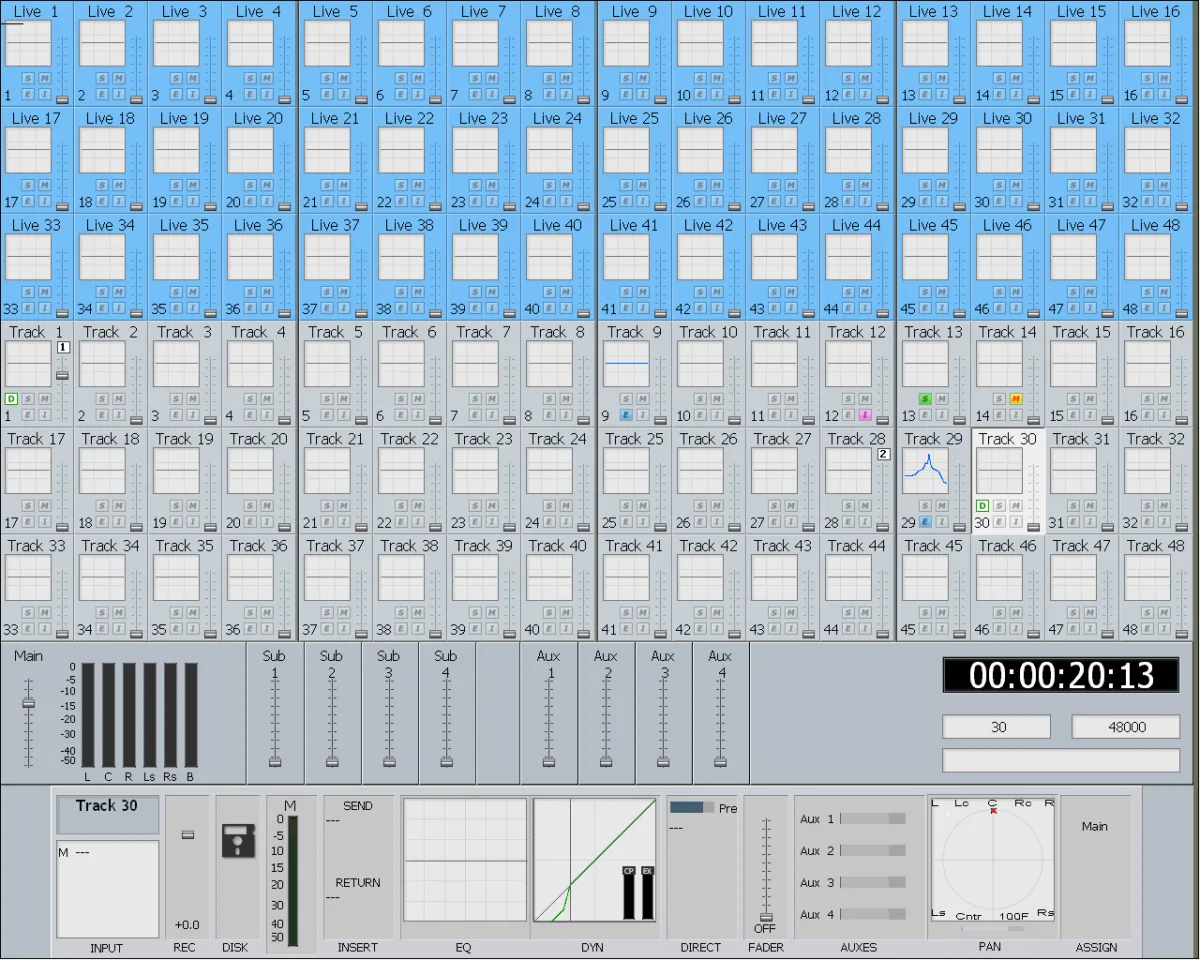Screen dimensions: 1200x960
Task: Click the blue EQ button on Track 9
Action: pos(626,415)
